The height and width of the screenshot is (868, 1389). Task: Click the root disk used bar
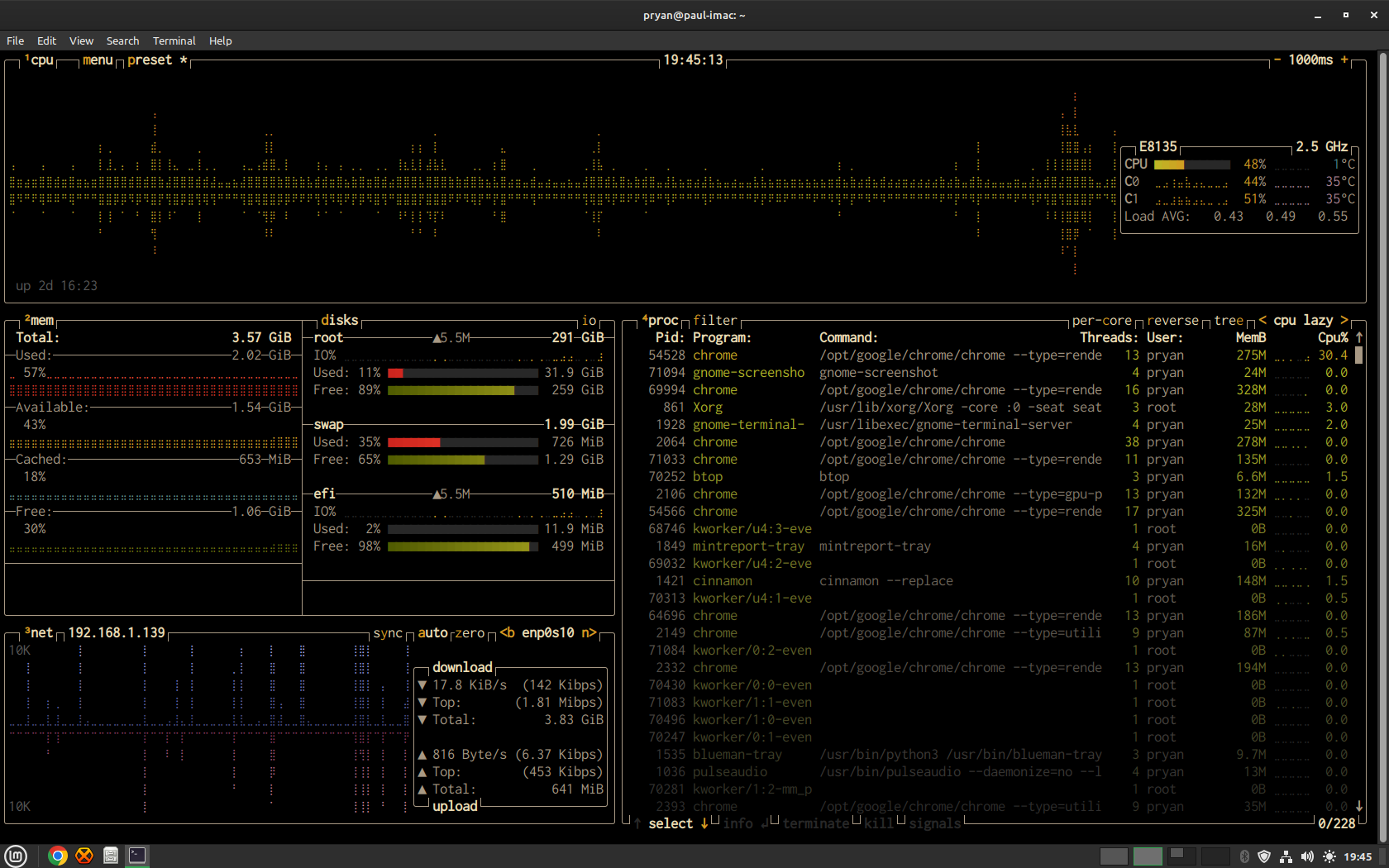pyautogui.click(x=462, y=373)
